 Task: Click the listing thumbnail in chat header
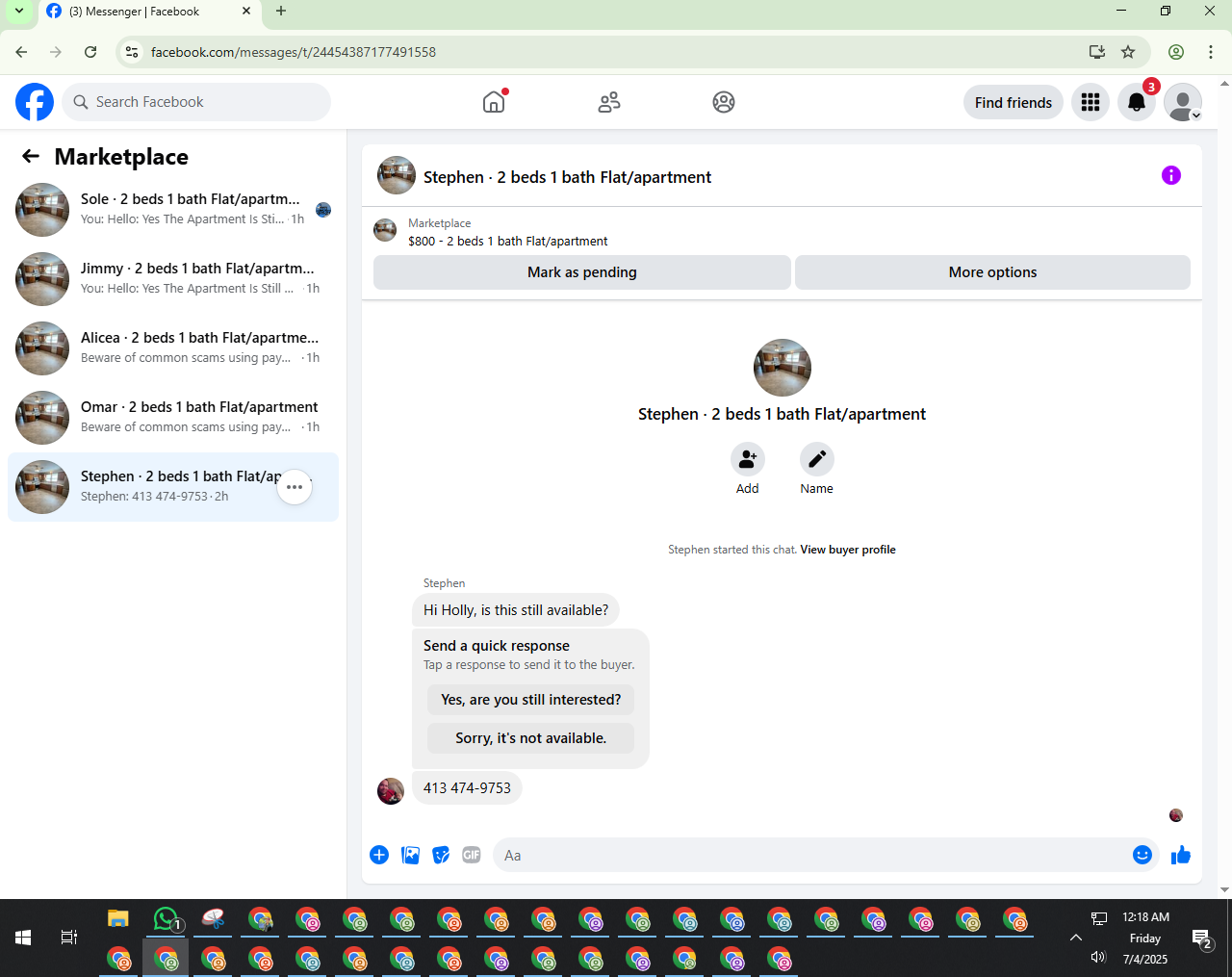pyautogui.click(x=397, y=175)
